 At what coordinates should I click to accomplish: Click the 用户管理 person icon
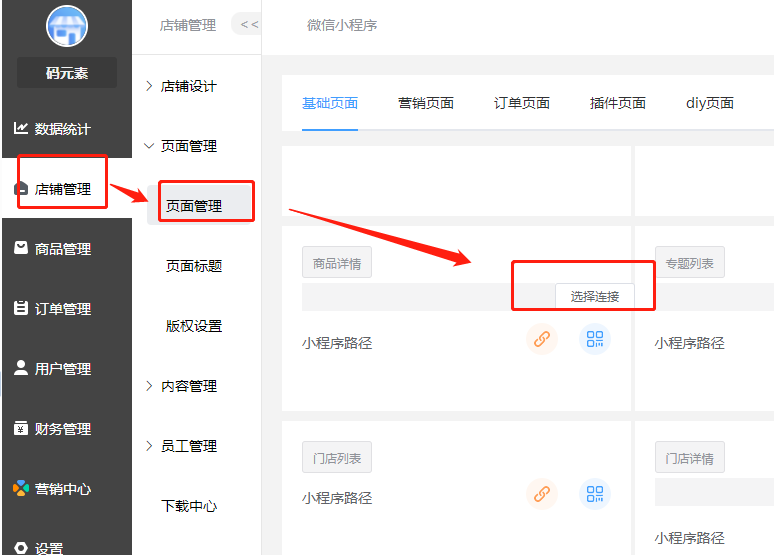pyautogui.click(x=20, y=368)
